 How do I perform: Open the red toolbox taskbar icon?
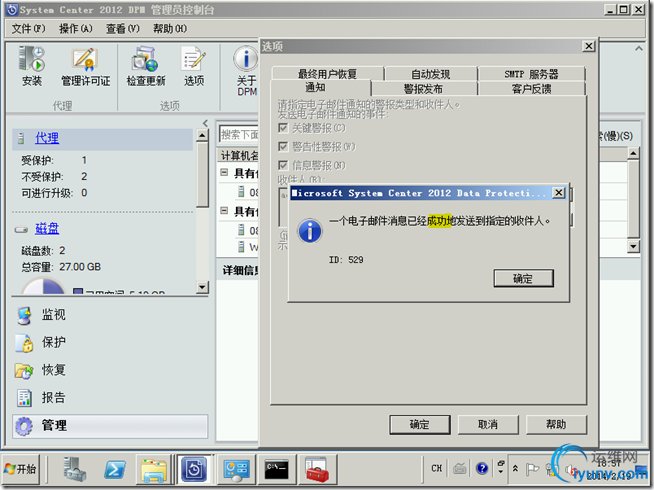click(317, 469)
